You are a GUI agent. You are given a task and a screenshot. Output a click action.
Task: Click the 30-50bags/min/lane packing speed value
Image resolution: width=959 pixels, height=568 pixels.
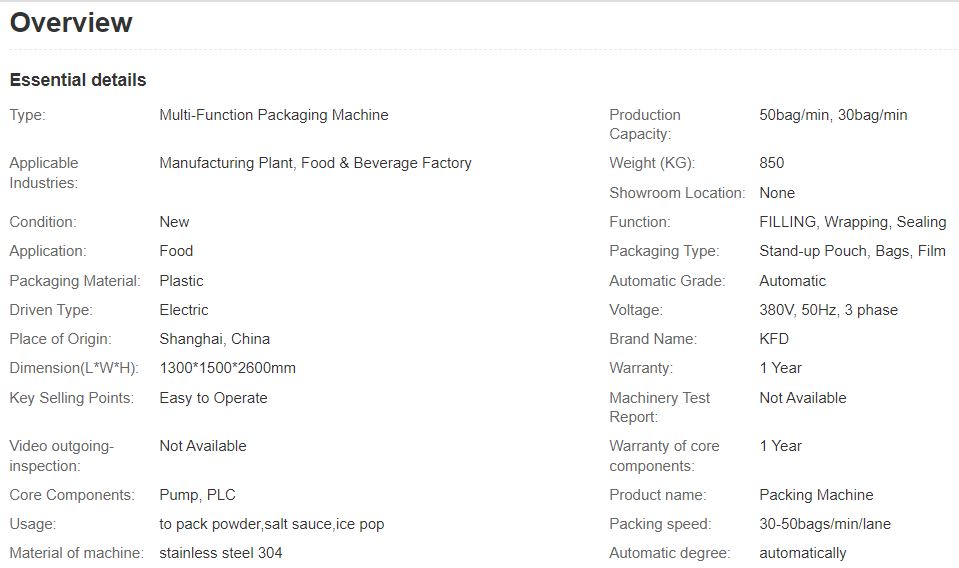[x=824, y=524]
